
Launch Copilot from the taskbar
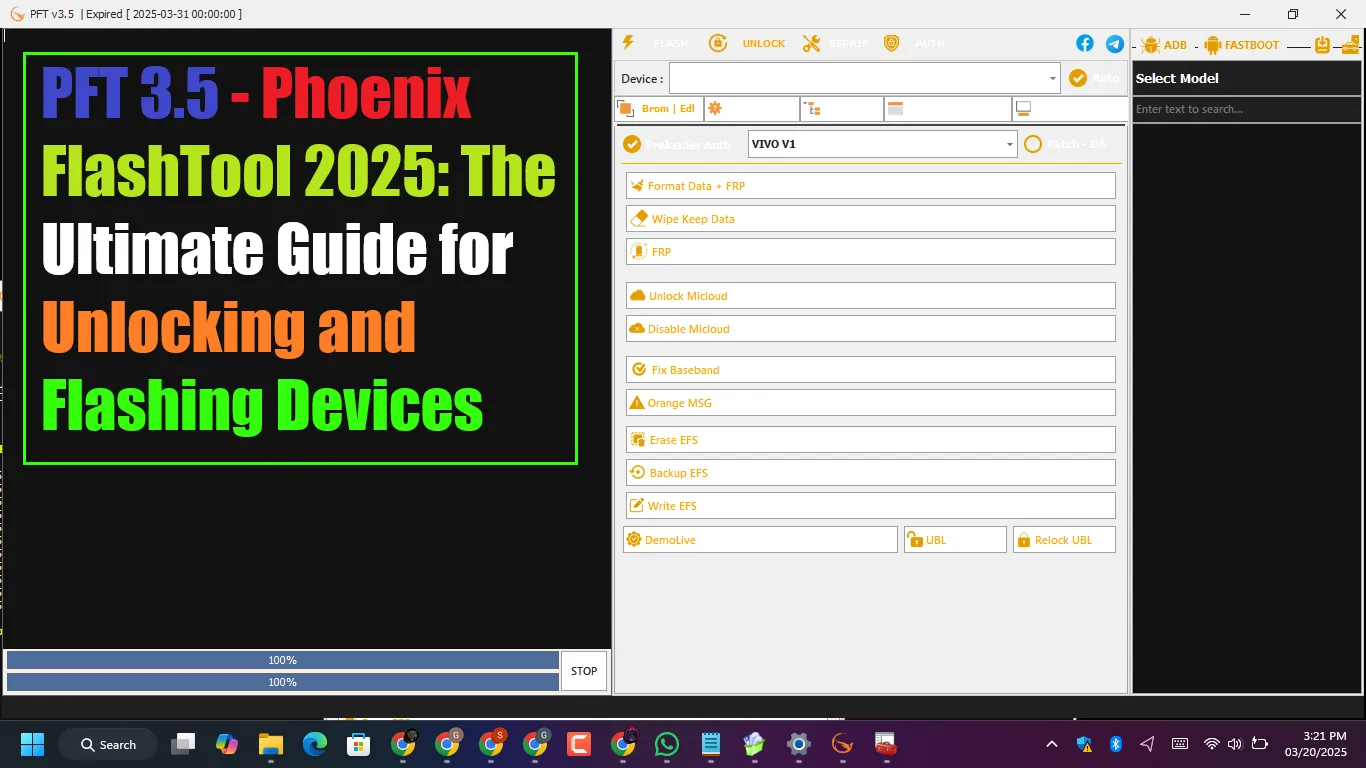(x=227, y=744)
